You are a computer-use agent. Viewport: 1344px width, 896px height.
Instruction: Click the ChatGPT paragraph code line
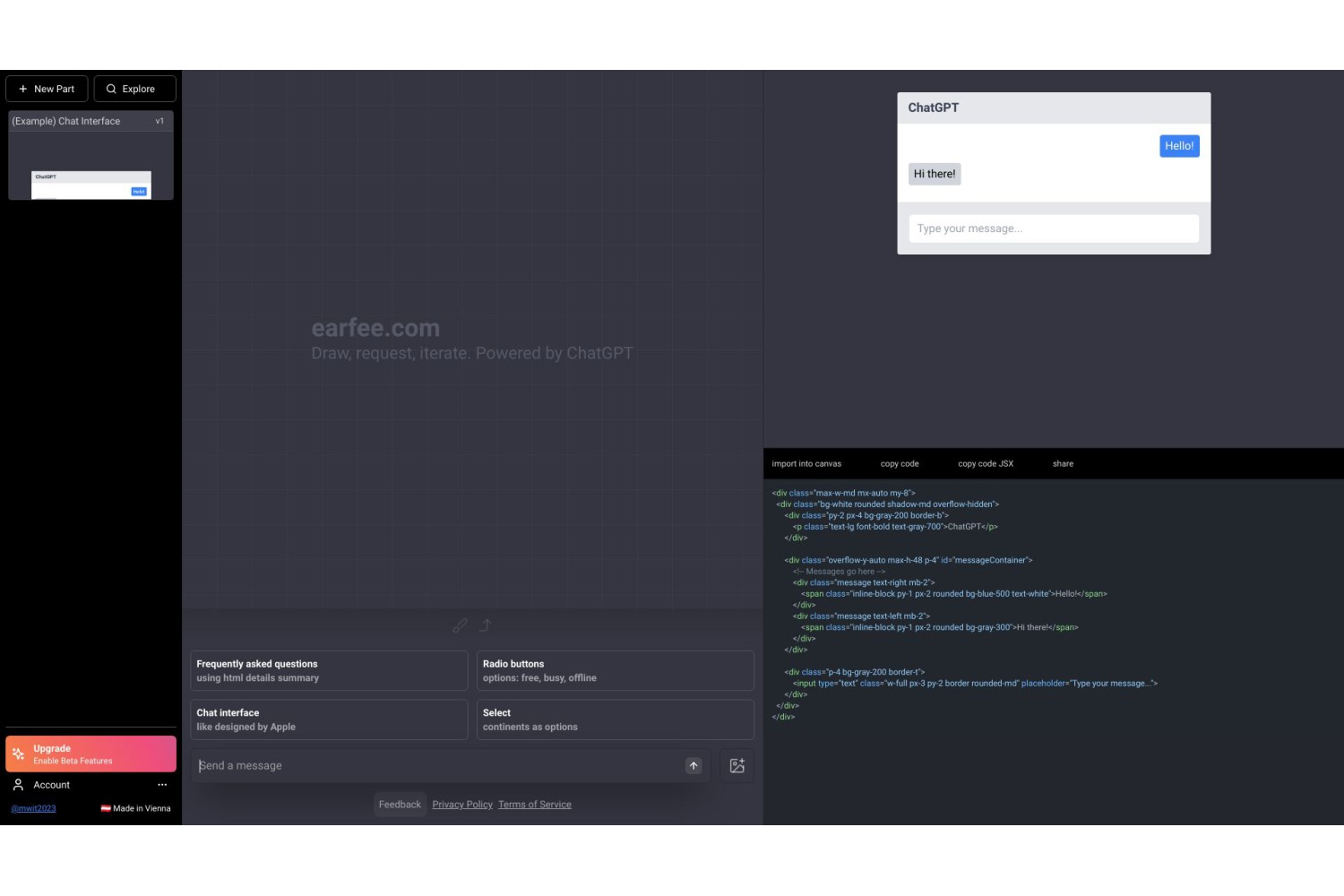click(895, 527)
